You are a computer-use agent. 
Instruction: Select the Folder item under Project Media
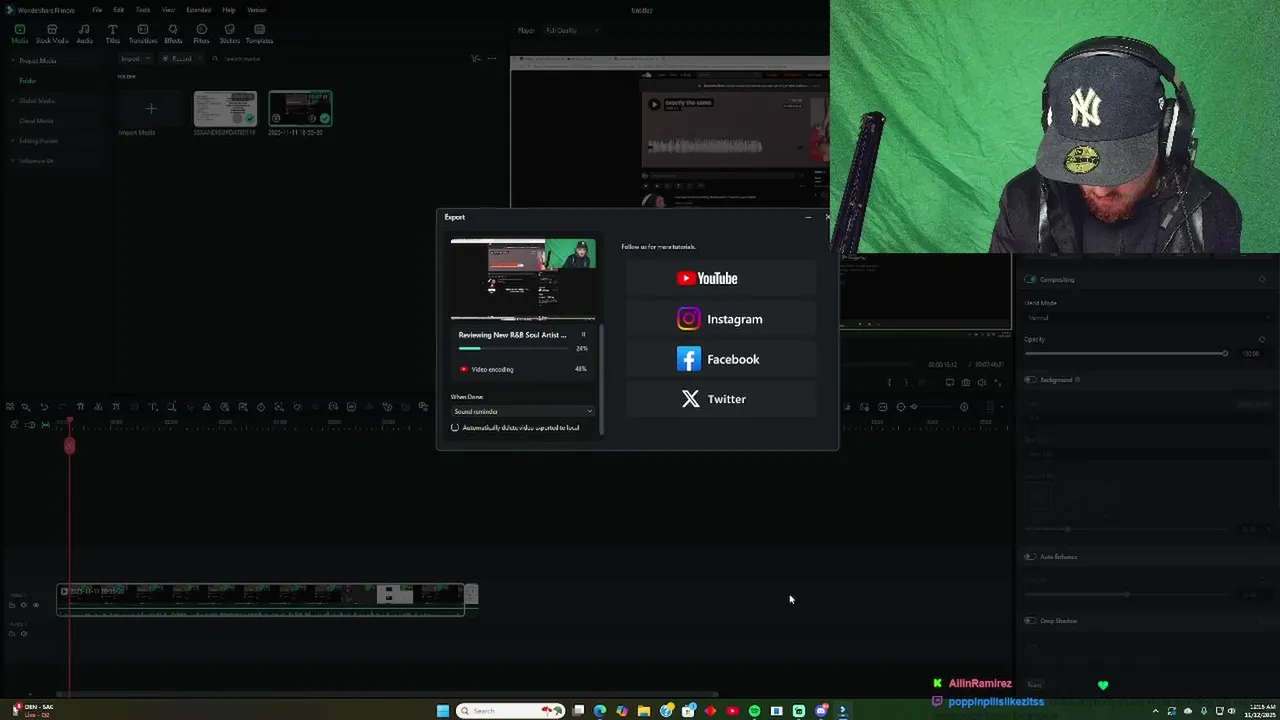pos(28,81)
